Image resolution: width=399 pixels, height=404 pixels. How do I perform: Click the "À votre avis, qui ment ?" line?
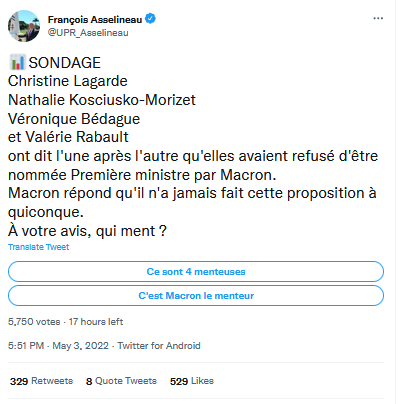(x=87, y=231)
